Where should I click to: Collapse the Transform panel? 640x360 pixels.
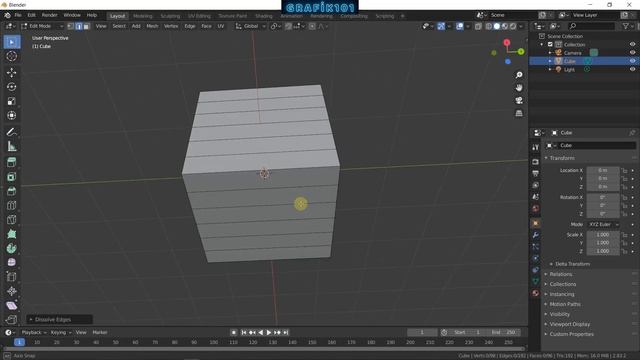pyautogui.click(x=562, y=158)
